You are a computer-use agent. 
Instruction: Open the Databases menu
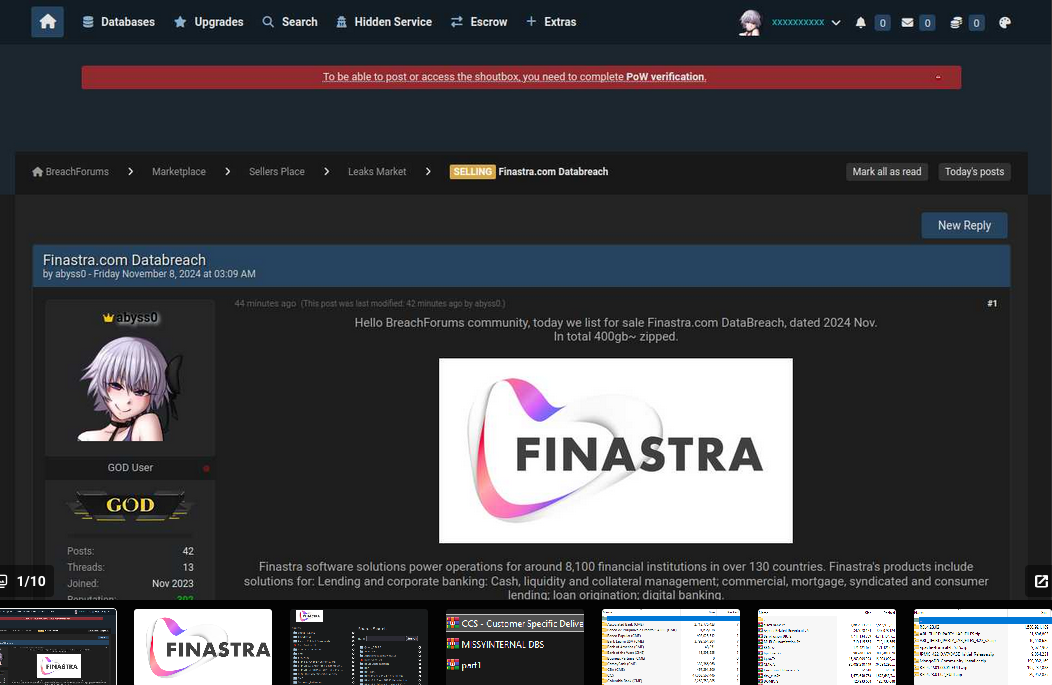click(x=118, y=22)
